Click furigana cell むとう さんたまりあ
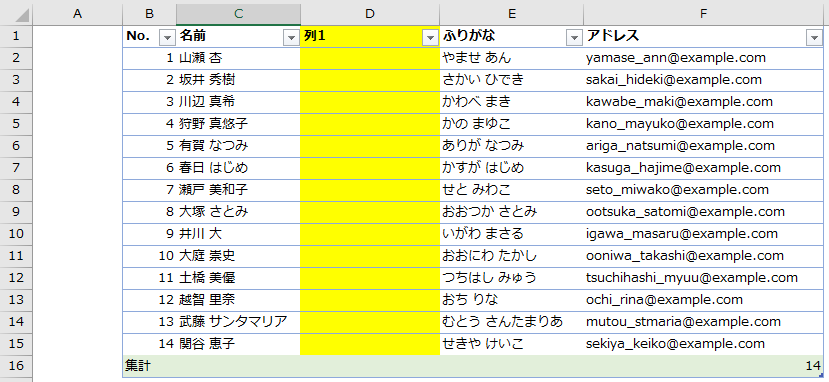Screen dimensions: 829x382 [511, 322]
